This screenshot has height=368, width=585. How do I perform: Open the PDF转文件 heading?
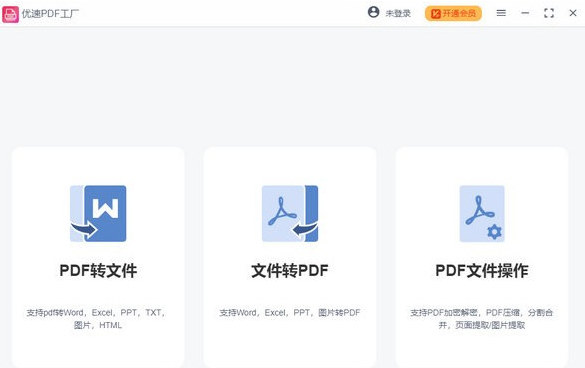pyautogui.click(x=98, y=271)
